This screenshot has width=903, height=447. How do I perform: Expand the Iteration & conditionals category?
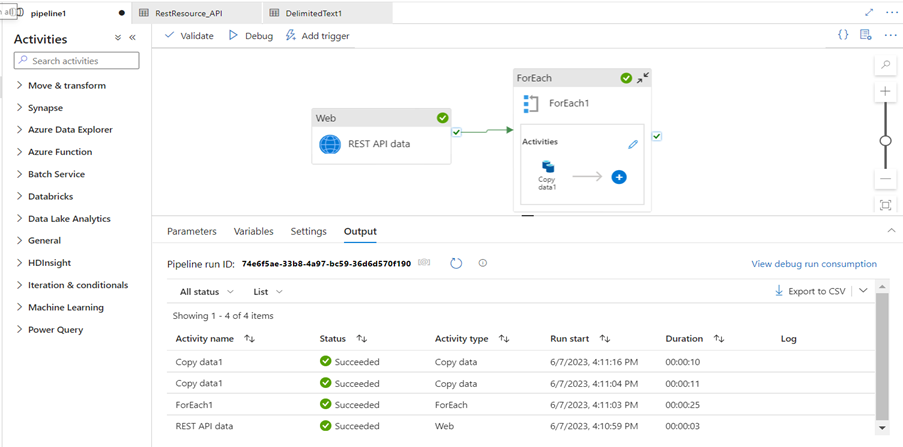coord(79,285)
